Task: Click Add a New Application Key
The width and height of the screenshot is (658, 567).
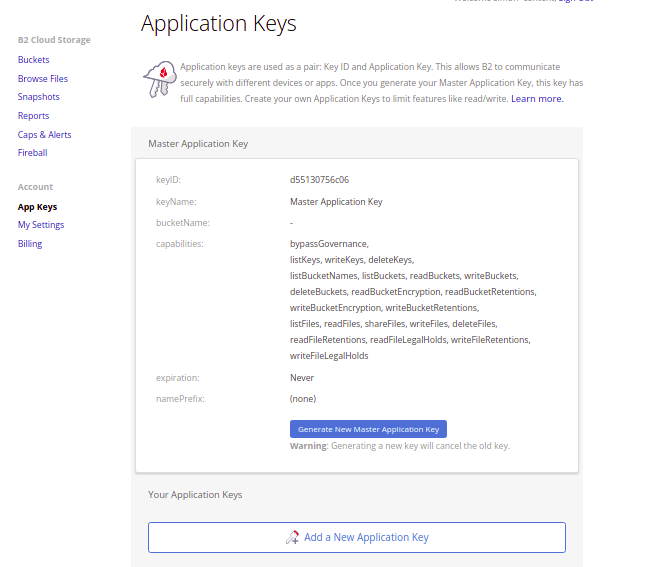Action: pyautogui.click(x=357, y=537)
